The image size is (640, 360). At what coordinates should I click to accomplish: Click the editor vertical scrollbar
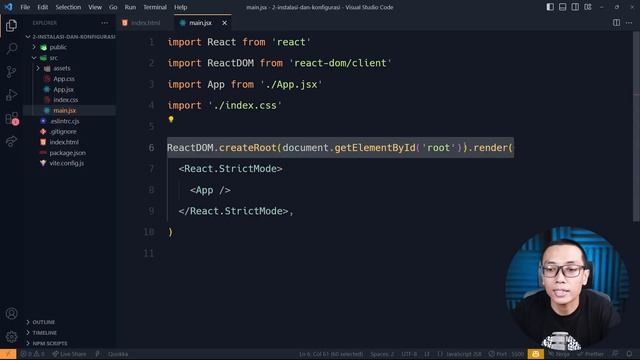(636, 127)
